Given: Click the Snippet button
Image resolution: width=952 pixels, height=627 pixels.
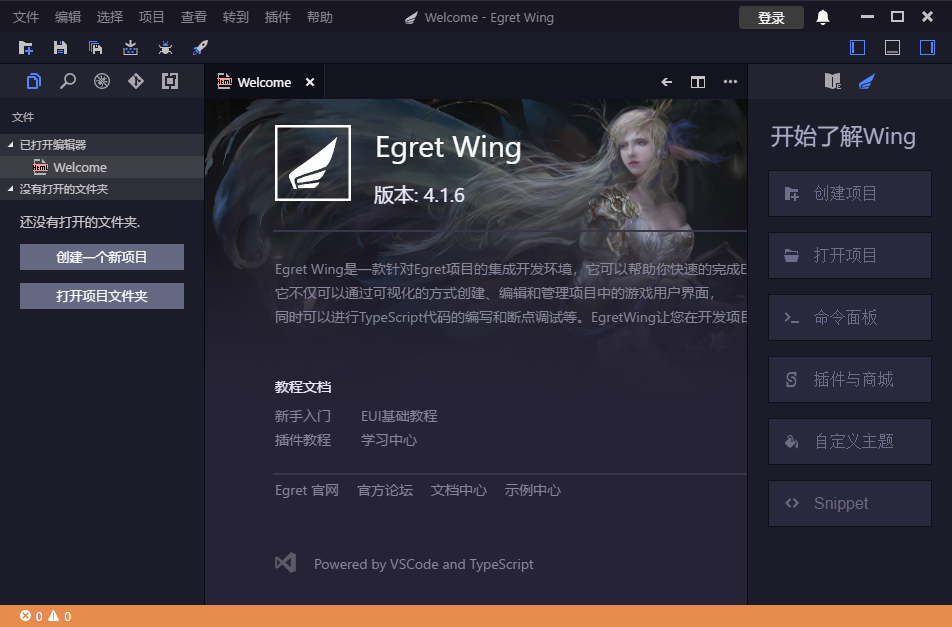Looking at the screenshot, I should (849, 503).
